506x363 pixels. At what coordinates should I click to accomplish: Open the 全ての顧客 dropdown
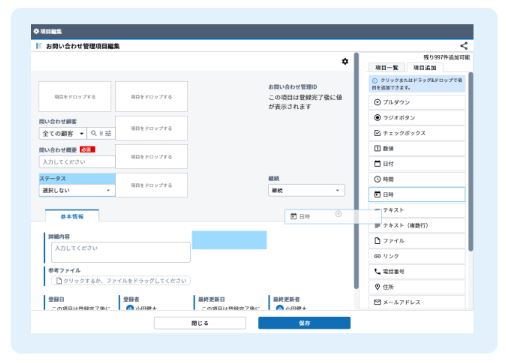click(x=63, y=133)
